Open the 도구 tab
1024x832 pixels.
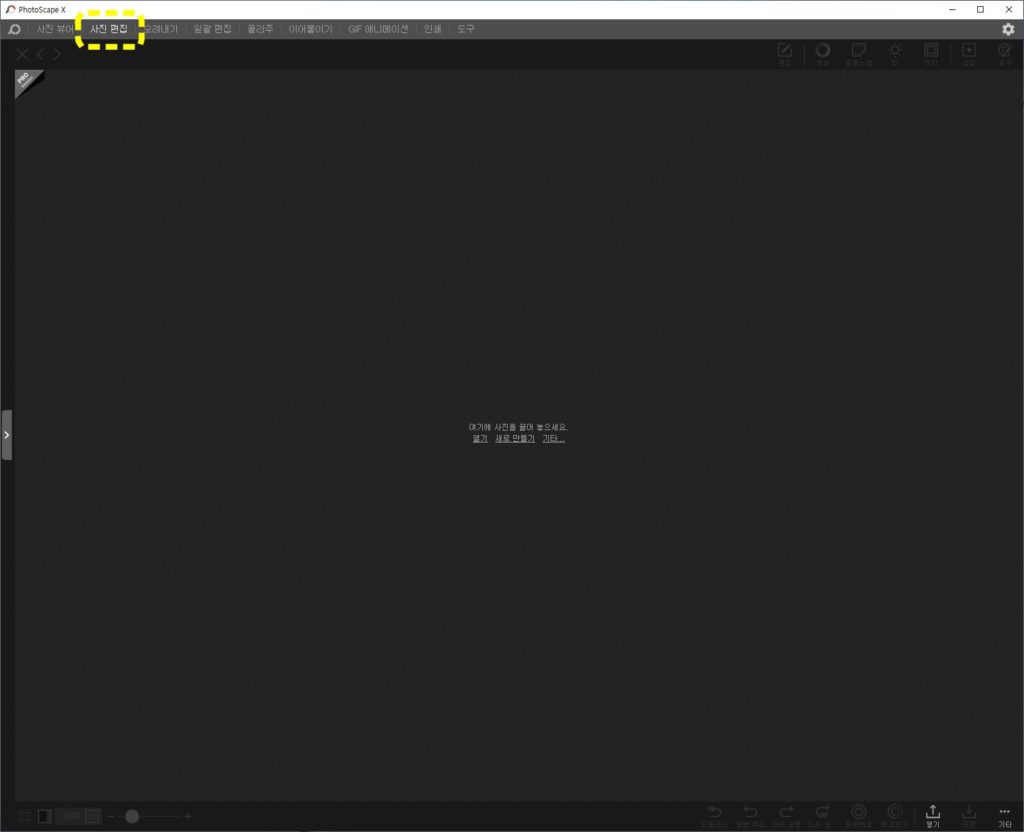[x=466, y=29]
